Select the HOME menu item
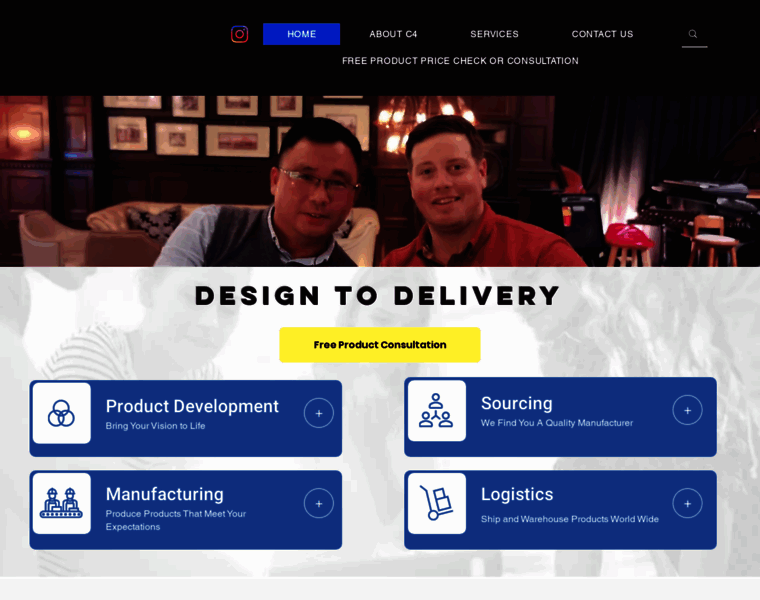Viewport: 760px width, 600px height. [301, 34]
